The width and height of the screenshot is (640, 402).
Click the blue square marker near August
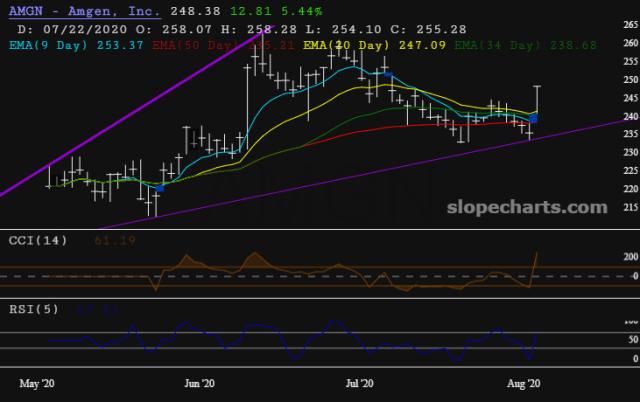tap(533, 119)
